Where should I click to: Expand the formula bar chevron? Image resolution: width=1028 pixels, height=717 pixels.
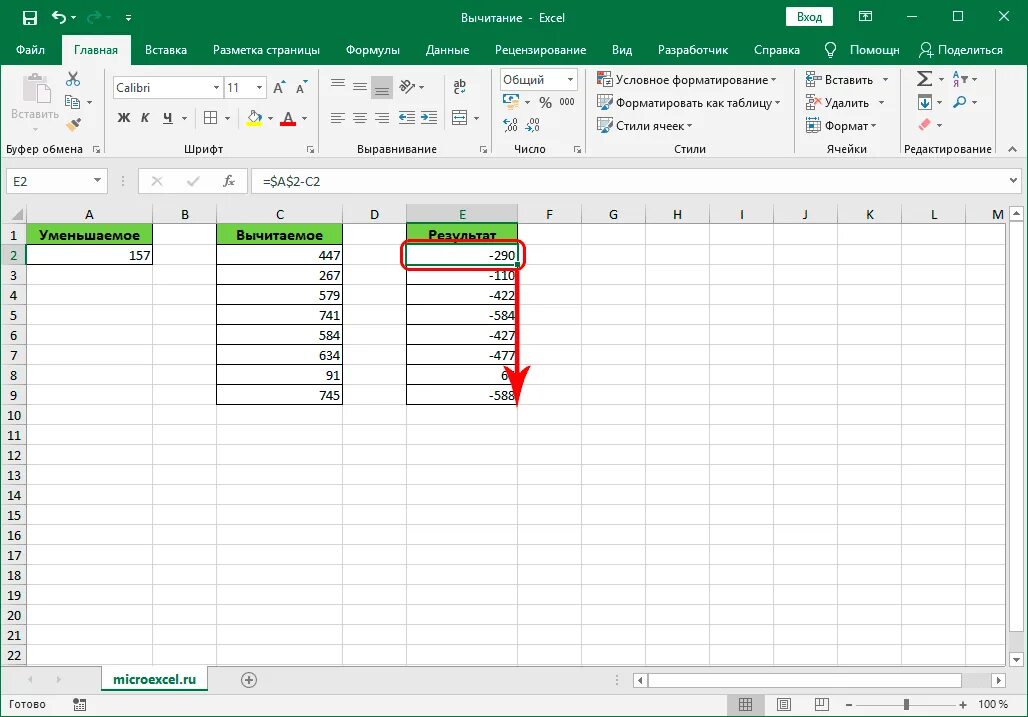[x=1014, y=180]
